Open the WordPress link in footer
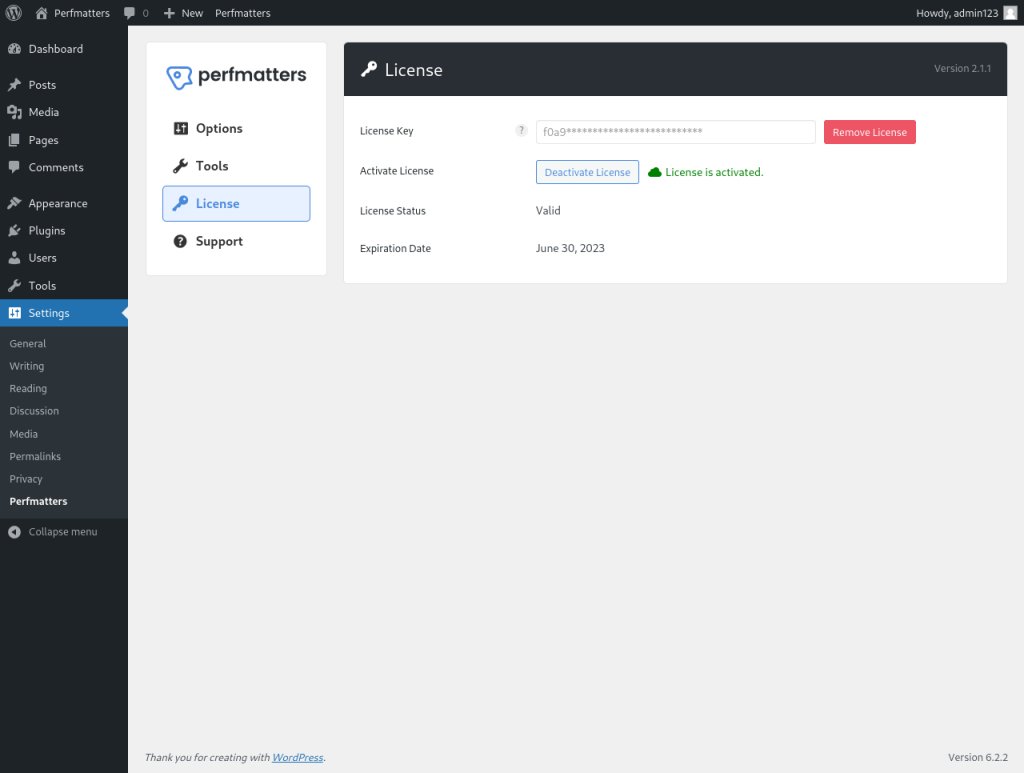This screenshot has width=1024, height=773. [x=297, y=757]
